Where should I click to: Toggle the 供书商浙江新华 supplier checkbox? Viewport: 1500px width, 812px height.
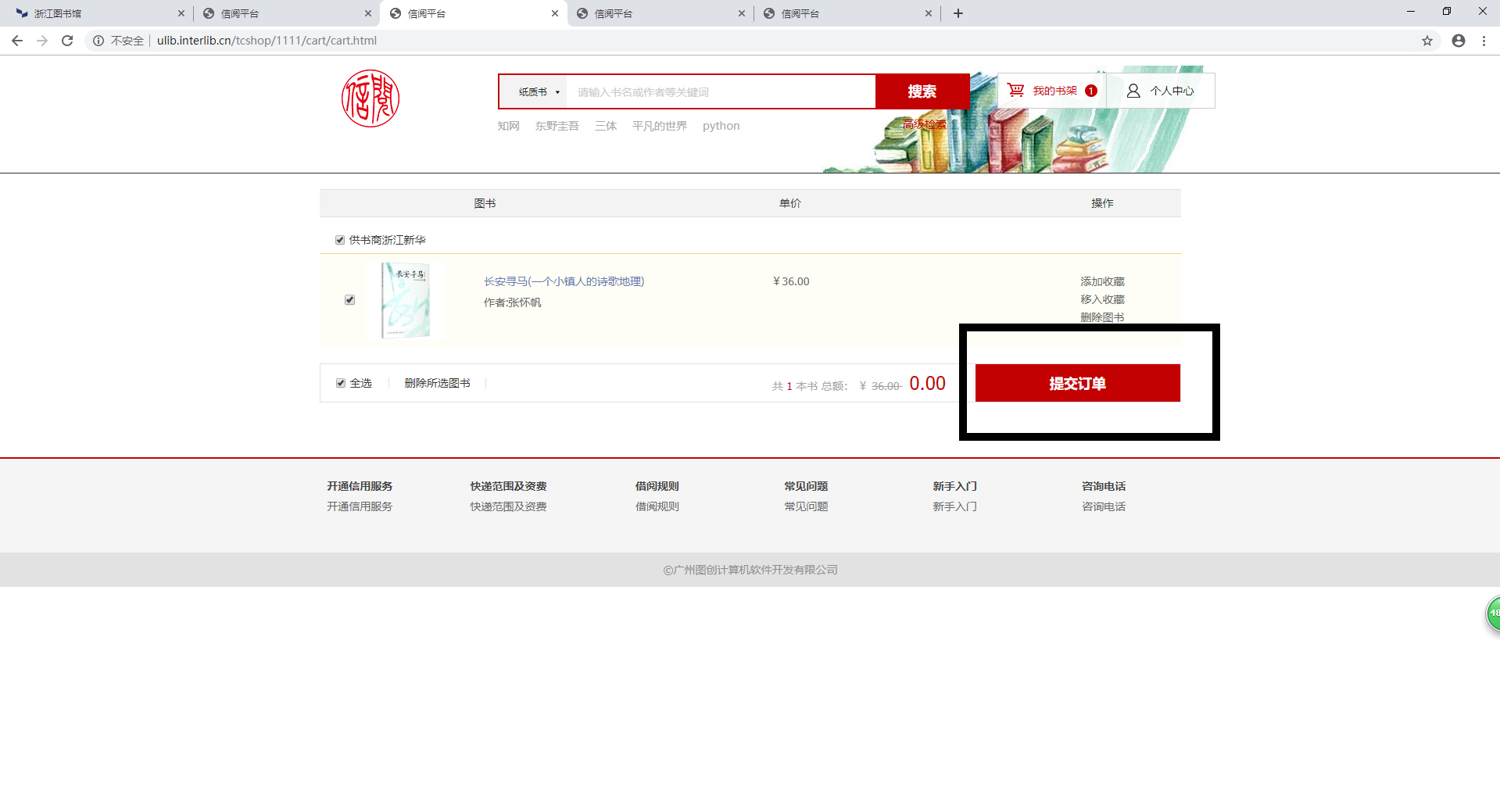click(340, 240)
